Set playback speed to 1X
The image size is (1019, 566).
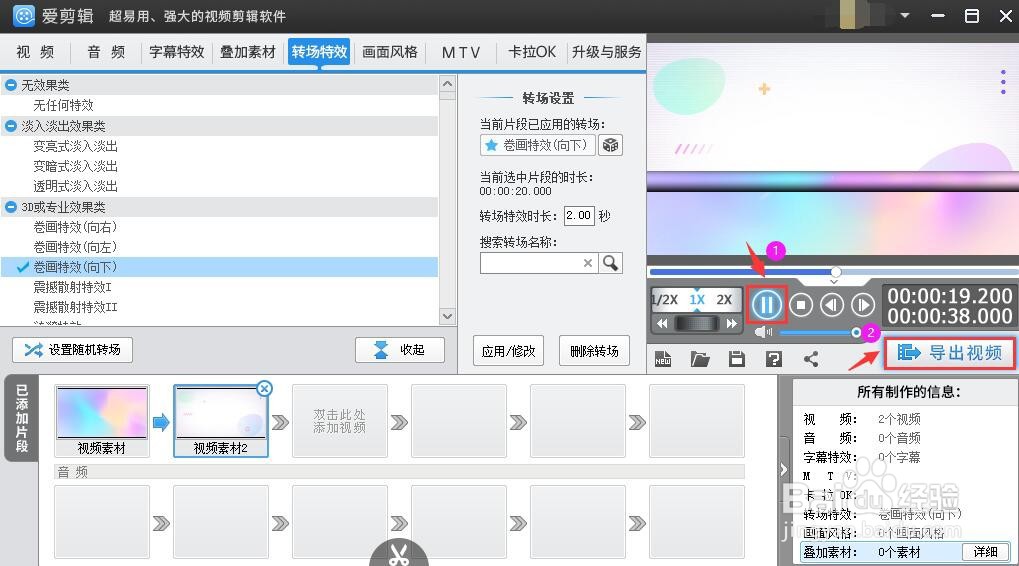[697, 300]
